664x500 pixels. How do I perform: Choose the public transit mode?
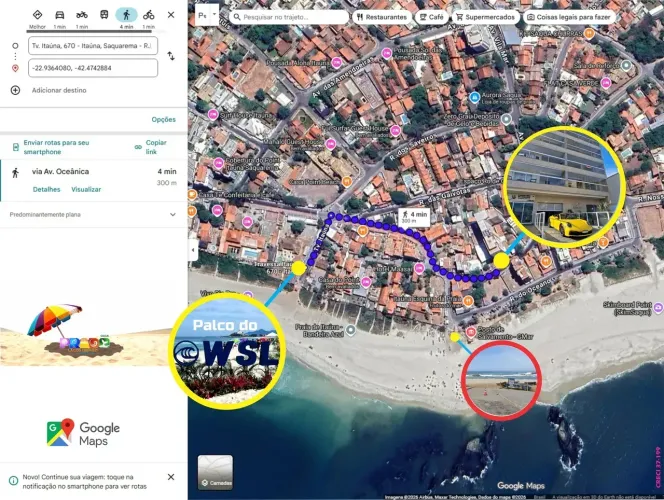[x=104, y=15]
